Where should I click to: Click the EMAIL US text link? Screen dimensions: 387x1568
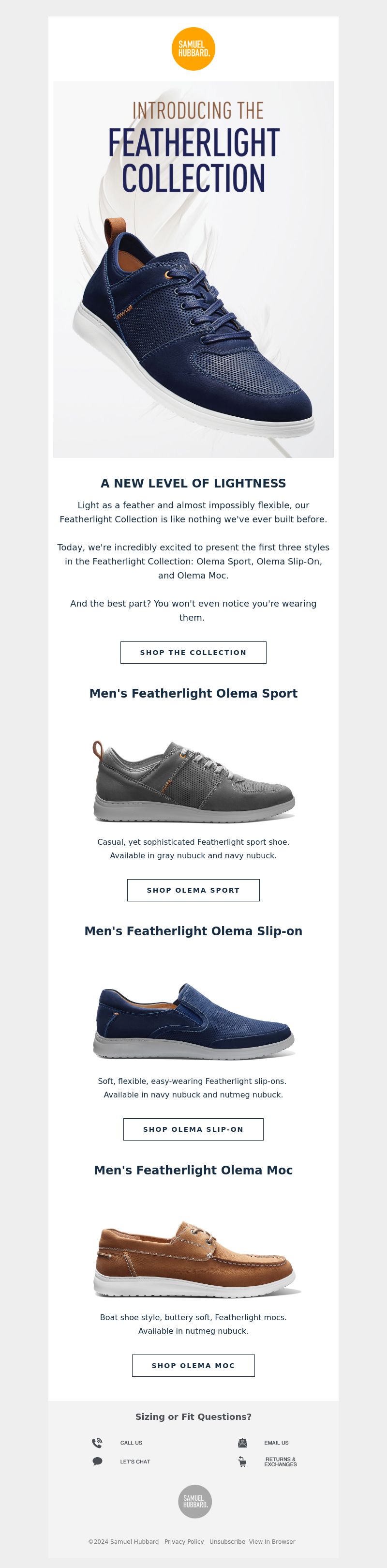pyautogui.click(x=276, y=1443)
